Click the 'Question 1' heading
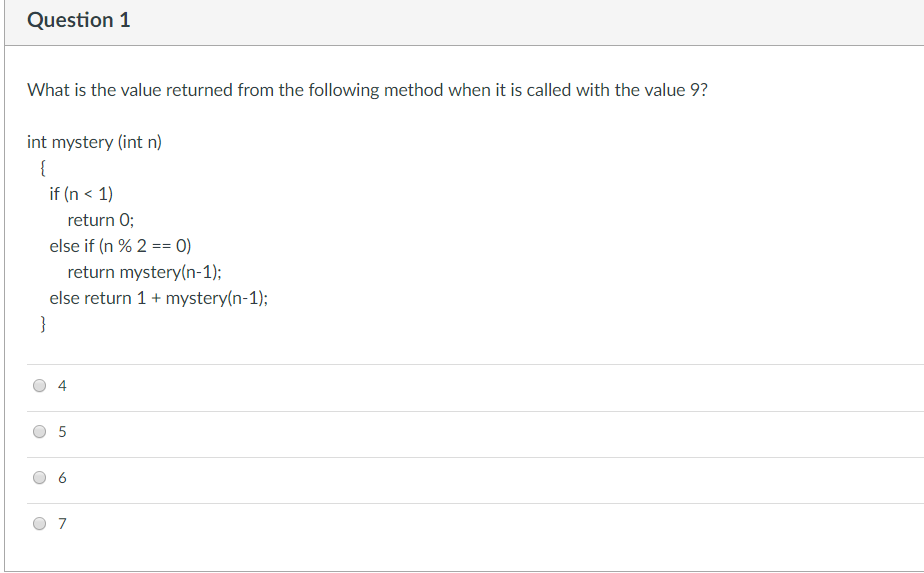 pyautogui.click(x=79, y=20)
